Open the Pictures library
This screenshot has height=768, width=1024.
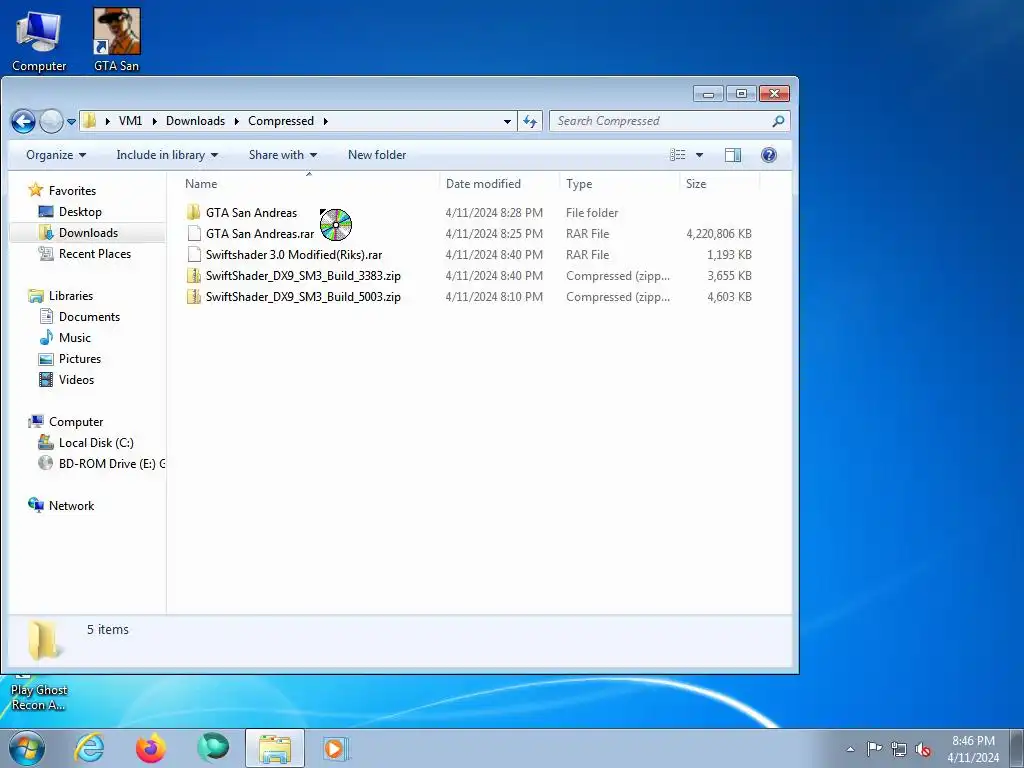tap(80, 359)
